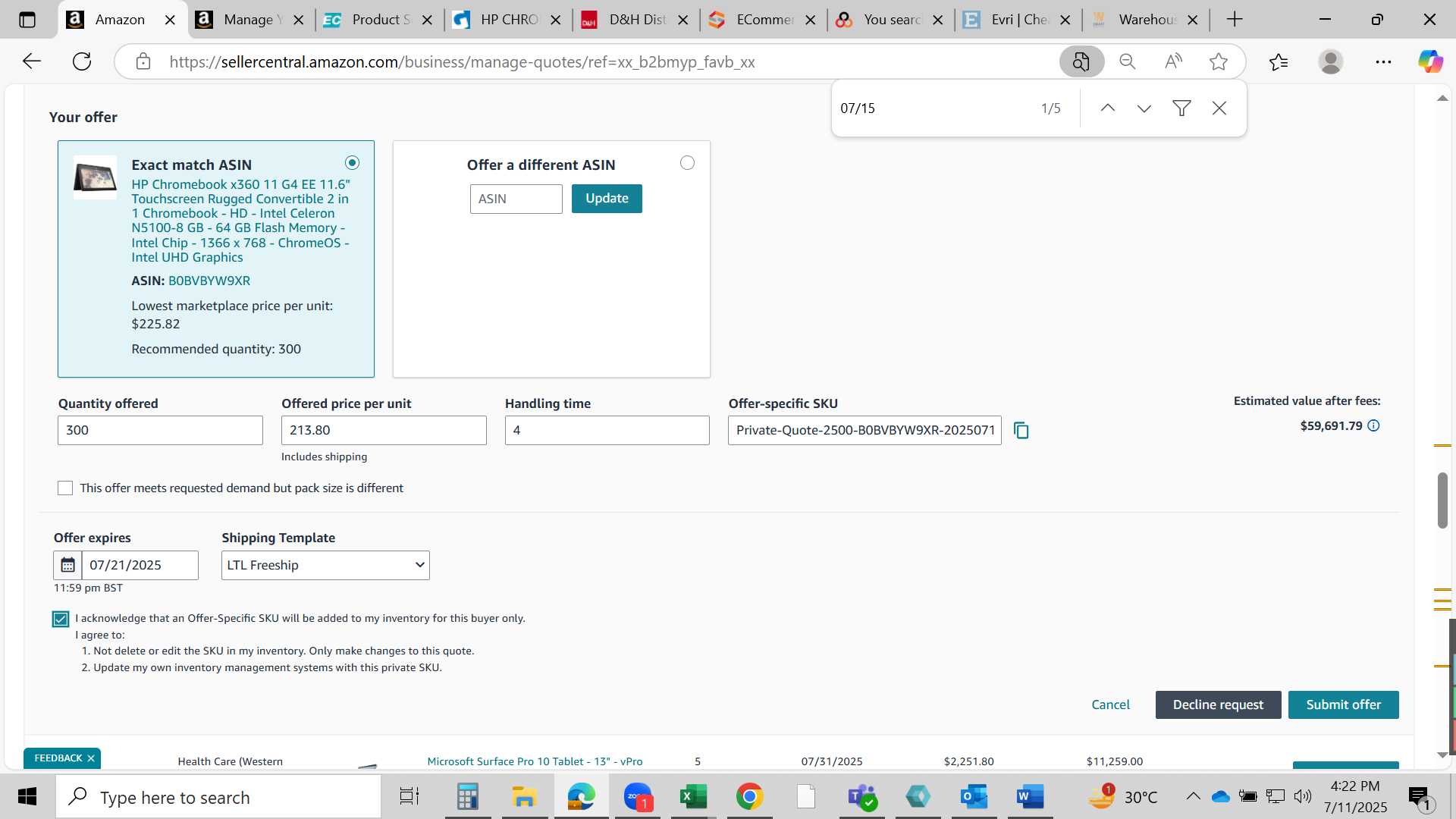
Task: Show hidden system tray icons chevron
Action: tap(1193, 796)
